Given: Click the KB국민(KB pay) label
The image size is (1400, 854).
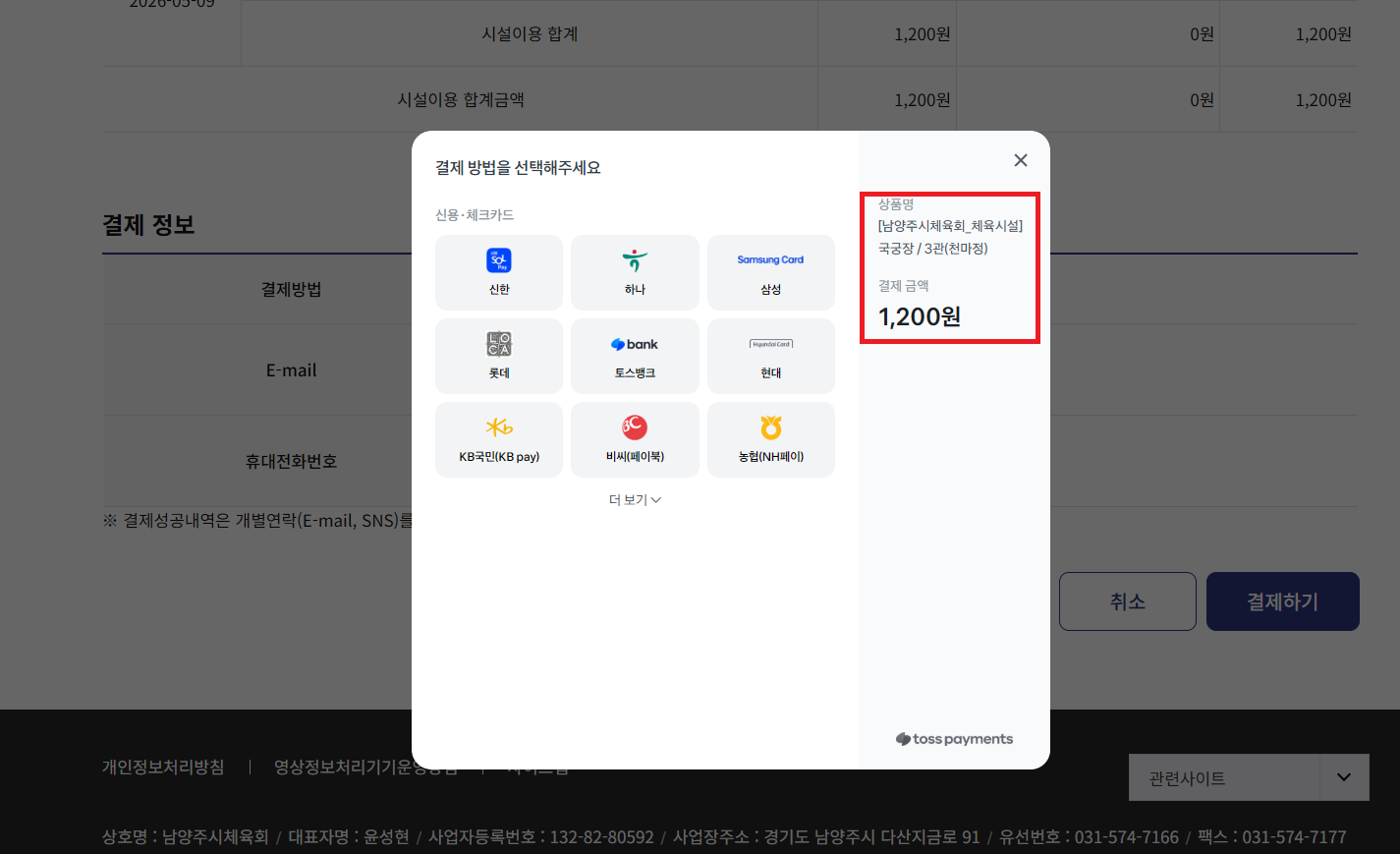Looking at the screenshot, I should point(499,457).
